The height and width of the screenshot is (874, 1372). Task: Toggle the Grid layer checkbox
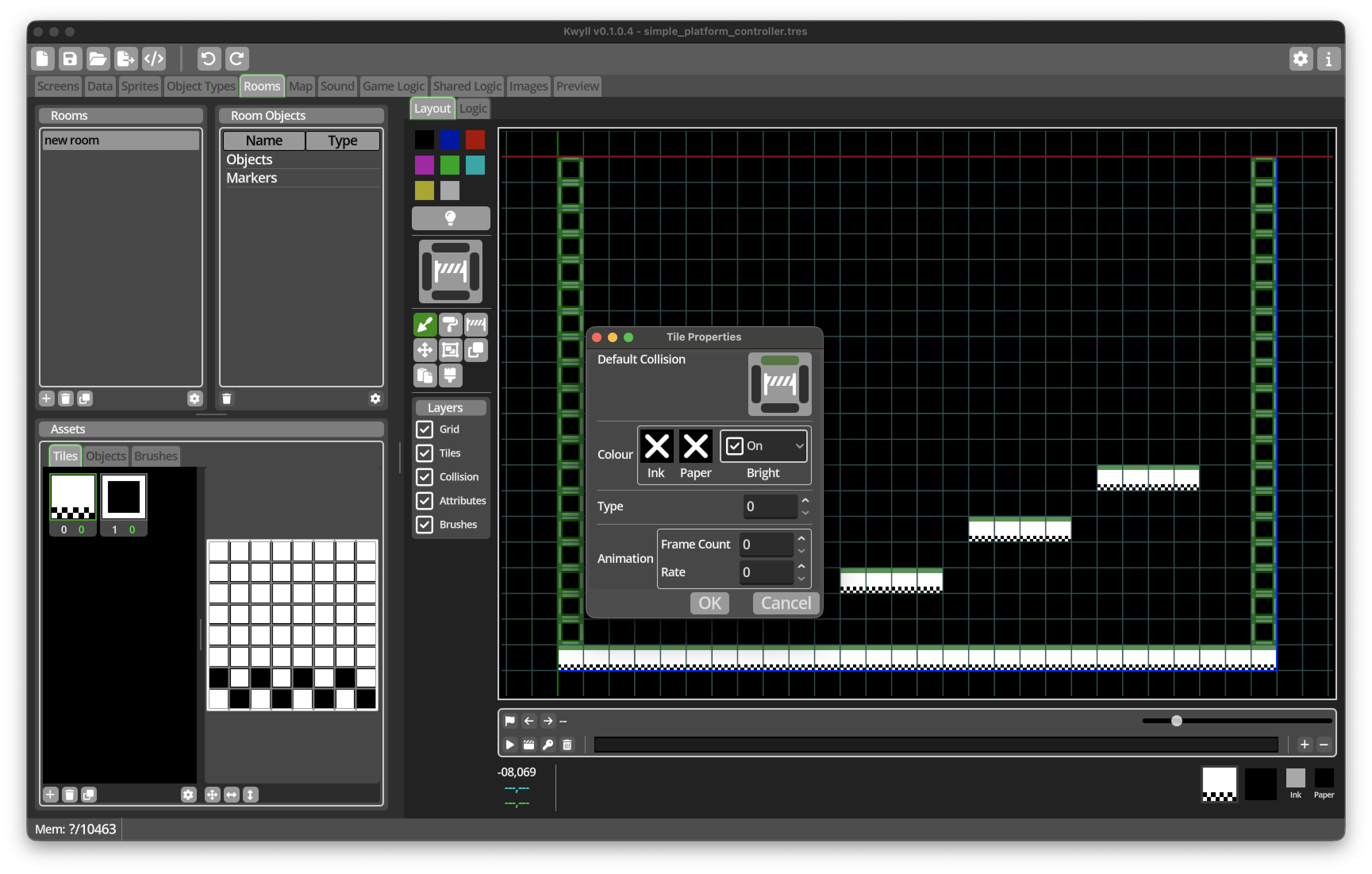[425, 429]
